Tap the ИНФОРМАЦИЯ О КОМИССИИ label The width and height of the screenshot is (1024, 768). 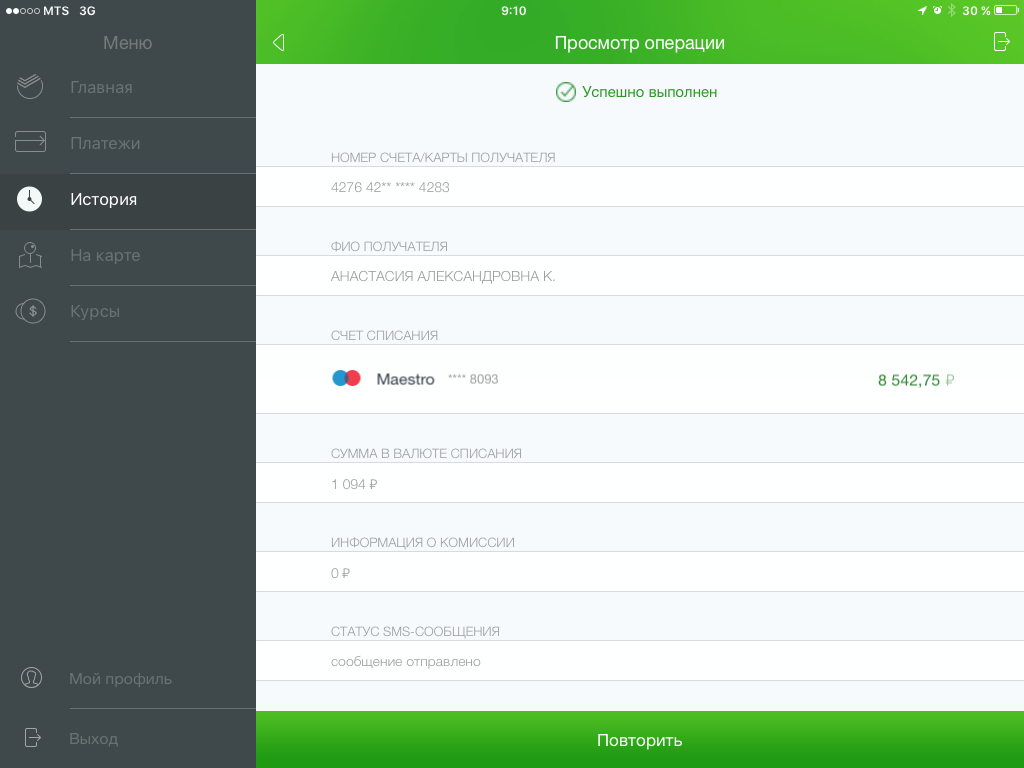(x=423, y=542)
